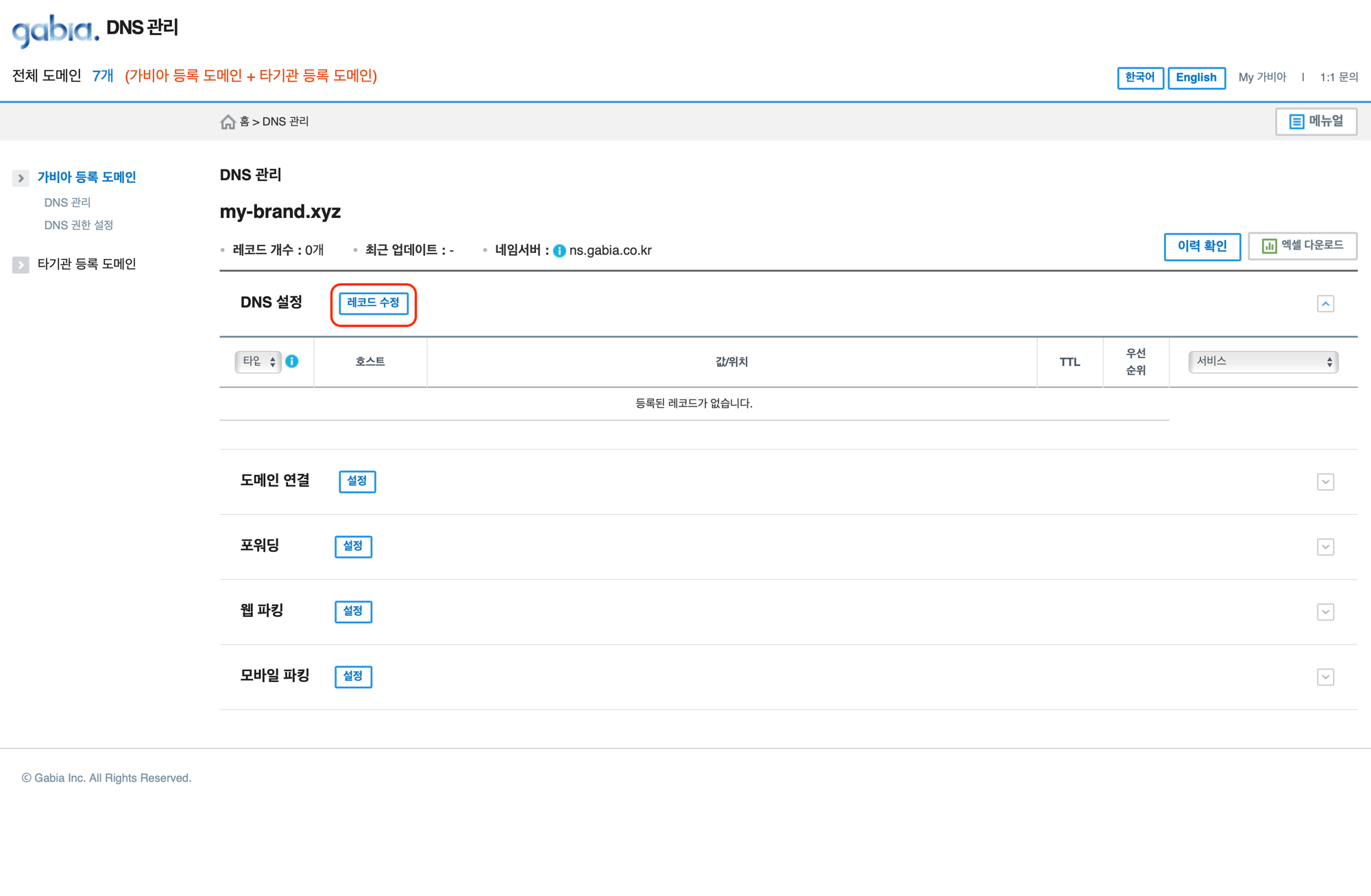Switch language to English
Screen dimensions: 1371x896
[1196, 77]
